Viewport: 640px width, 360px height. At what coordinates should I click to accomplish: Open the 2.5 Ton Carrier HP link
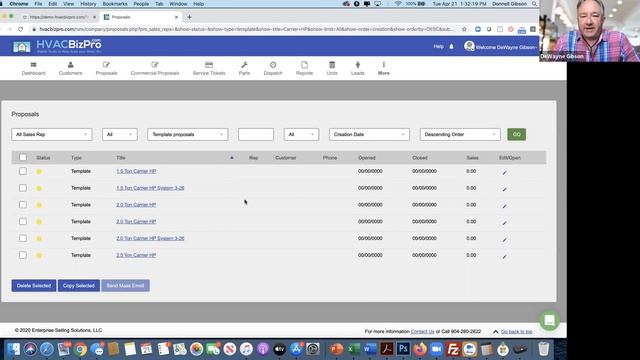[136, 255]
